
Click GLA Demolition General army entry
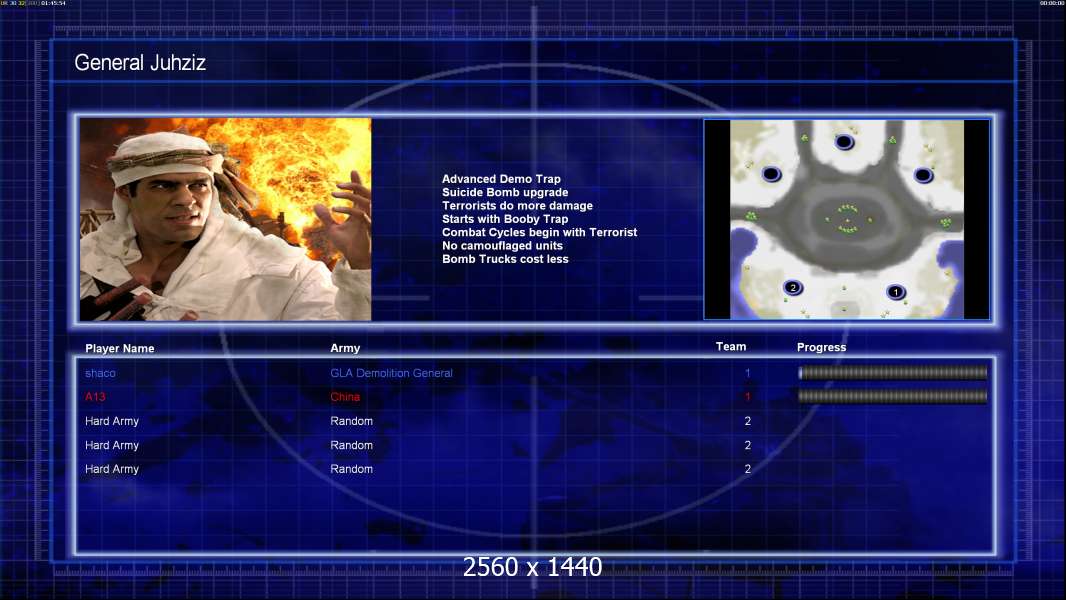(x=391, y=373)
